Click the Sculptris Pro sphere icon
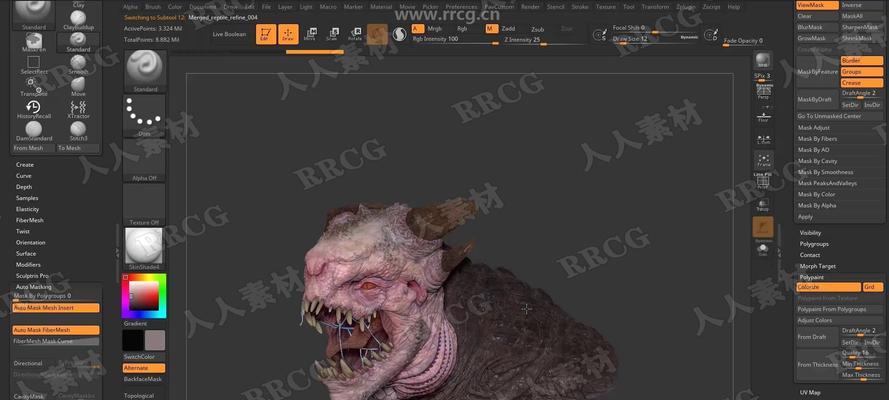This screenshot has height=400, width=889. pos(400,35)
